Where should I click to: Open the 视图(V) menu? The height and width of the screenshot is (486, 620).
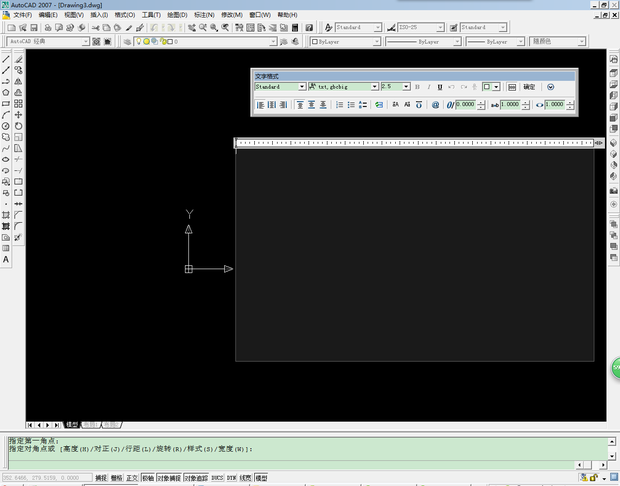click(74, 15)
